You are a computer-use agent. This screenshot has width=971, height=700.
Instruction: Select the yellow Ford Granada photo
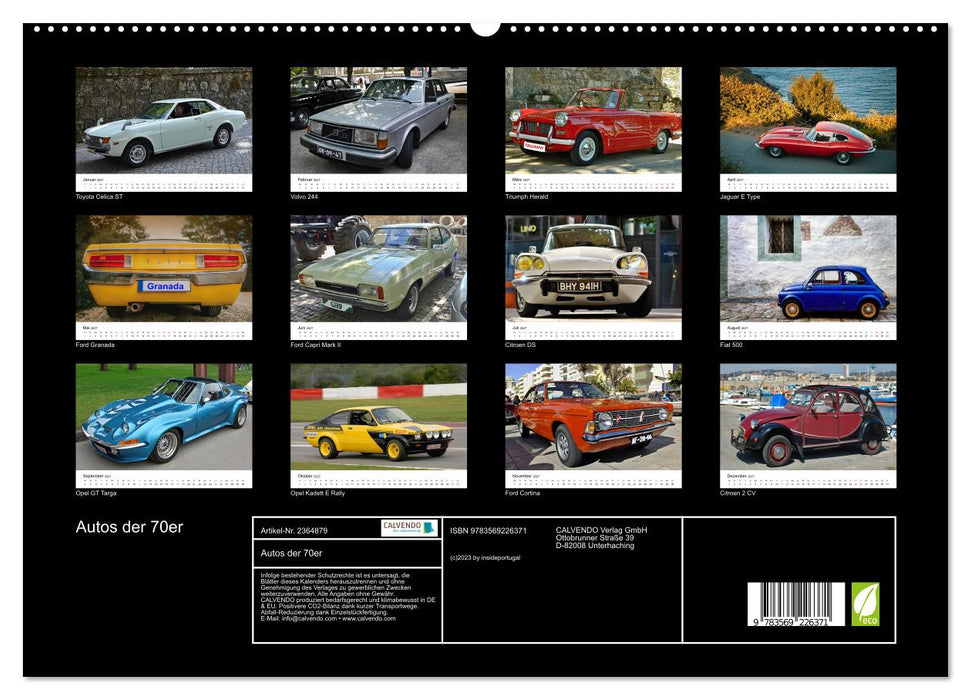point(163,268)
